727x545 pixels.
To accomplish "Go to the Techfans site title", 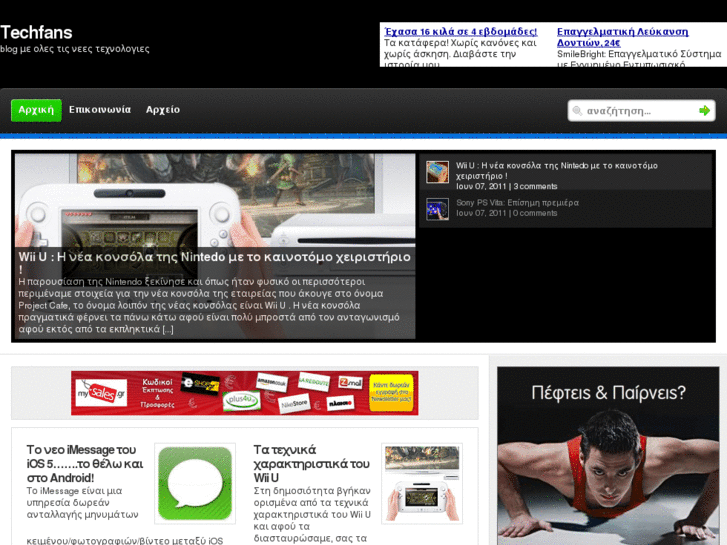I will point(36,32).
